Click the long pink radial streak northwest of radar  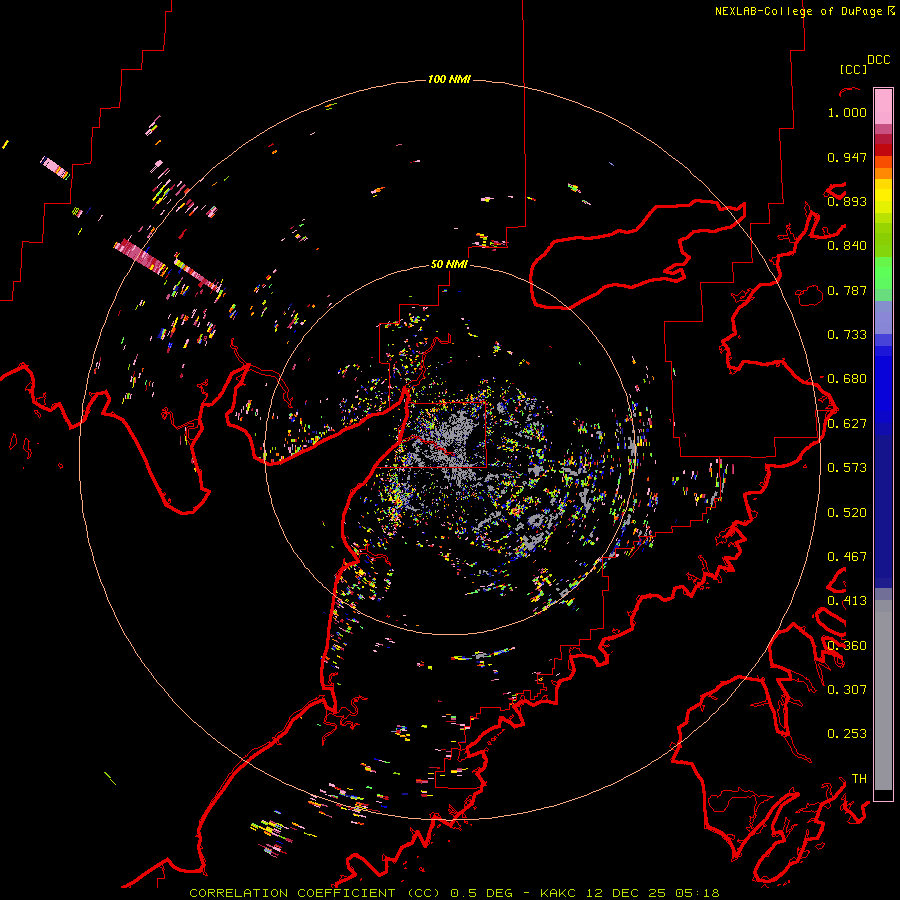tap(141, 259)
